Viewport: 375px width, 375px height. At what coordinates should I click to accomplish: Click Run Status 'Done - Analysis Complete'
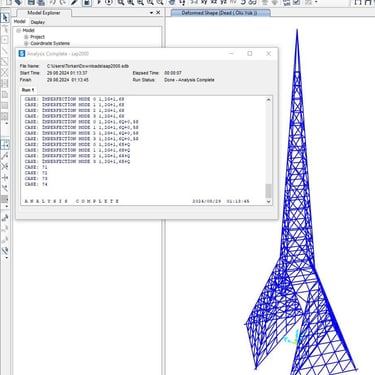click(189, 80)
